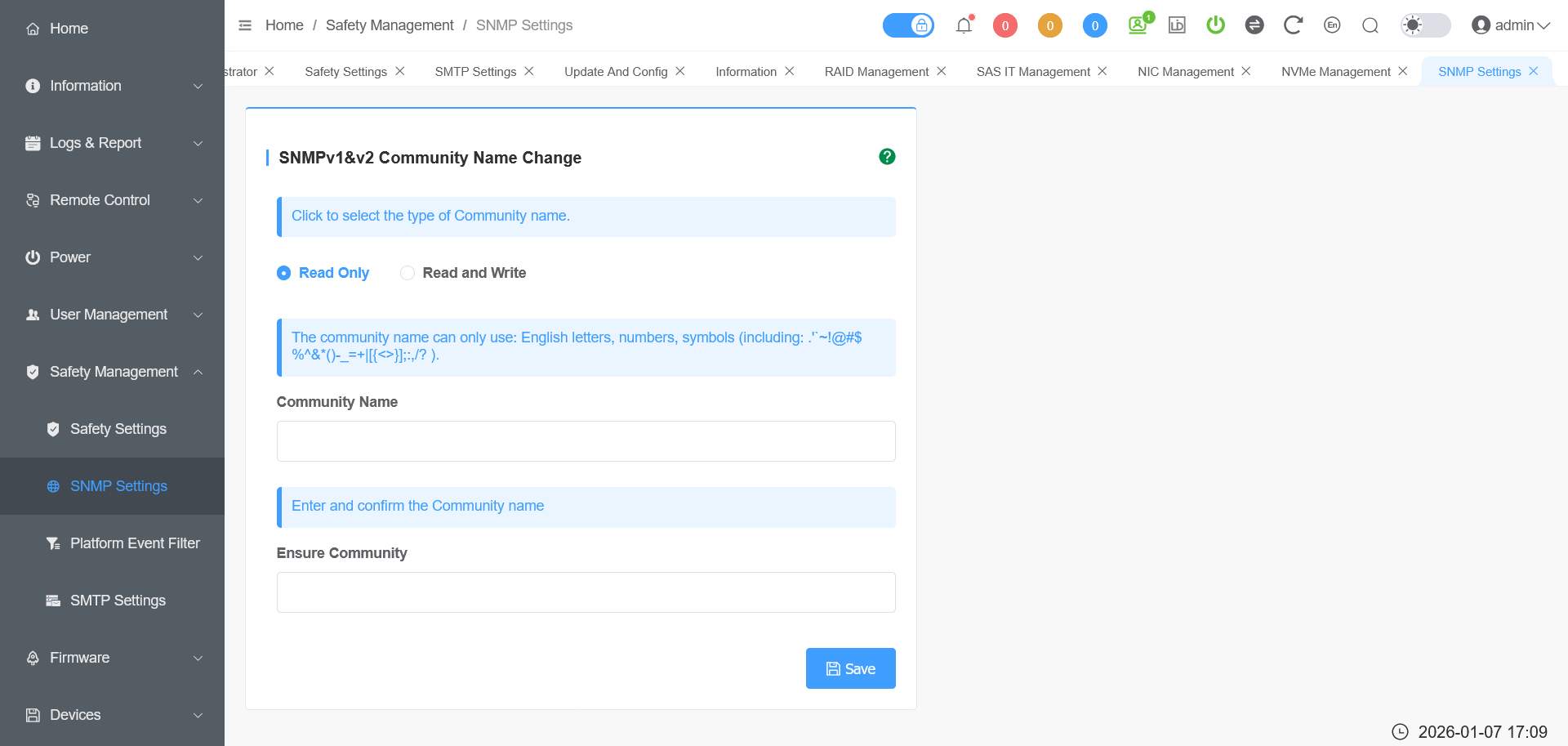
Task: Click the Save button
Action: click(850, 668)
